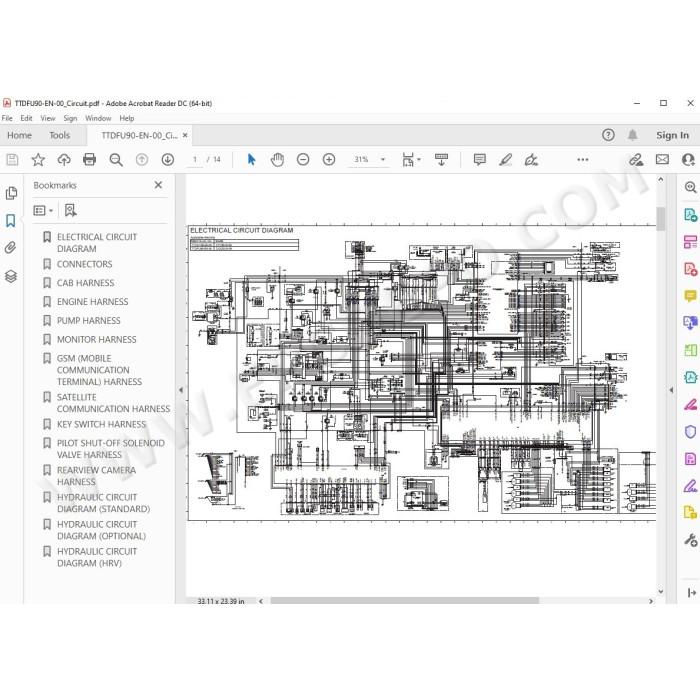Open MONITOR HARNESS bookmark

click(x=96, y=339)
